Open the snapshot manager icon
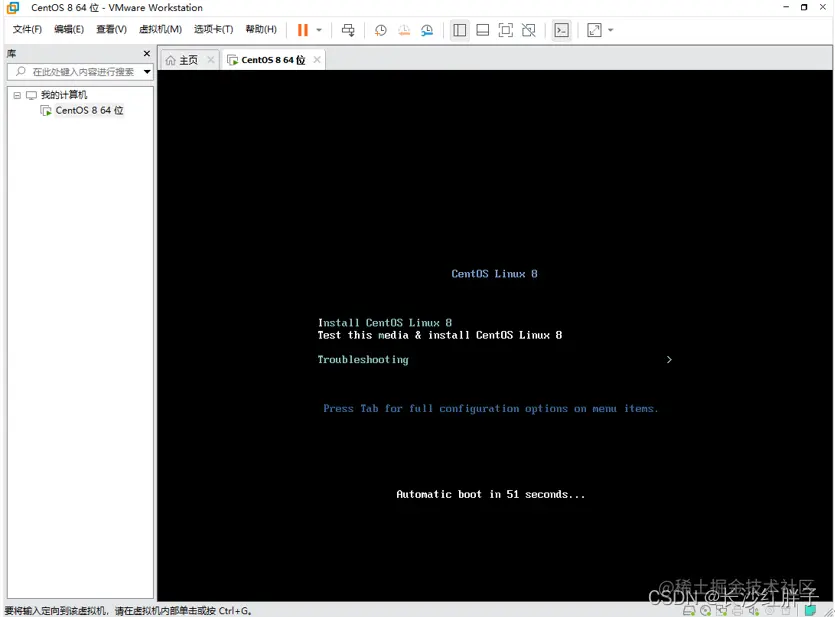Screen dimensions: 835x617 click(x=427, y=30)
